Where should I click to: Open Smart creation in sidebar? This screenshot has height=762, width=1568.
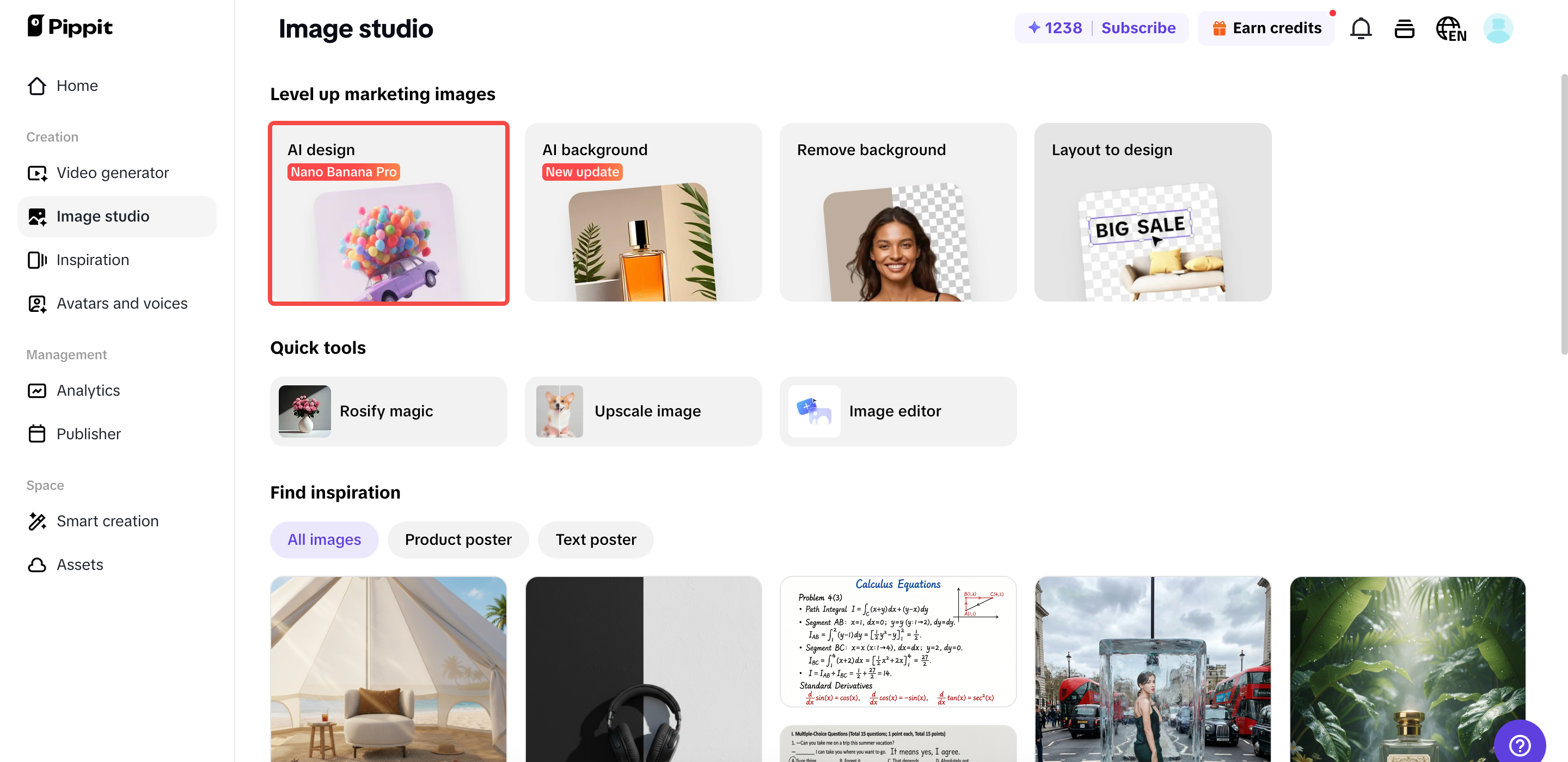[108, 521]
